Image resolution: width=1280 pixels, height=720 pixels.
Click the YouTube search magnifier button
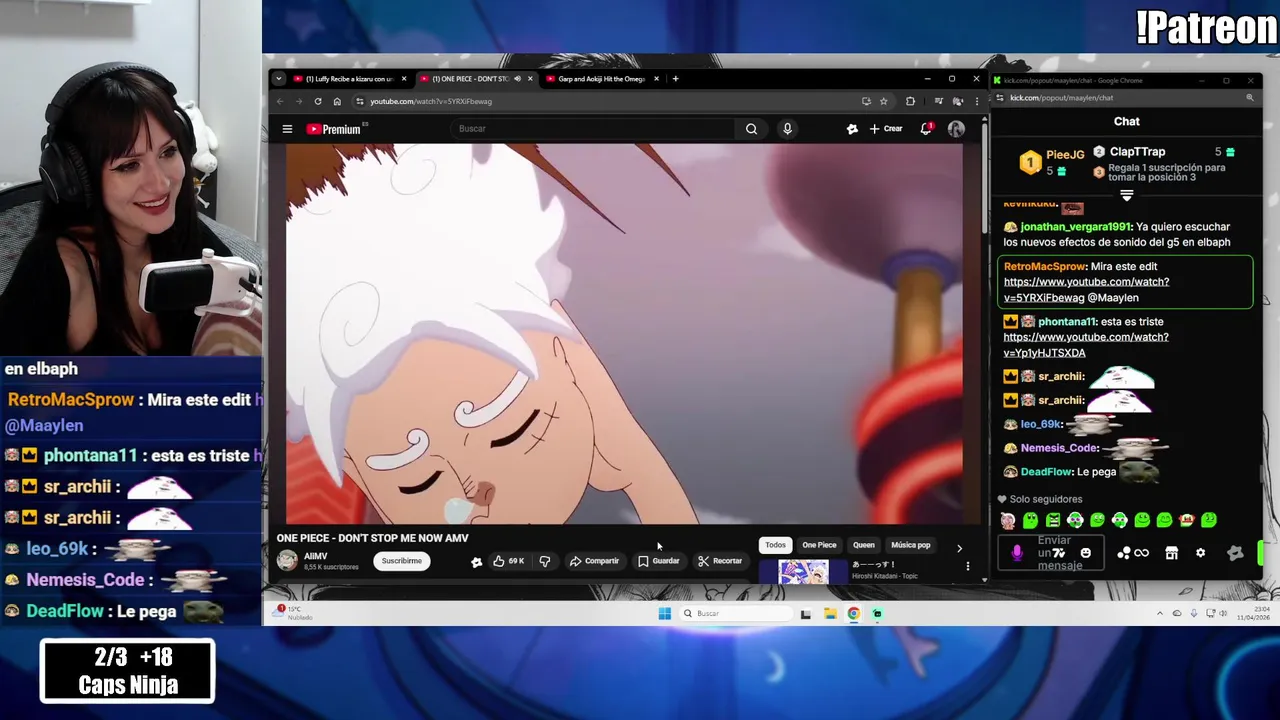[x=751, y=129]
